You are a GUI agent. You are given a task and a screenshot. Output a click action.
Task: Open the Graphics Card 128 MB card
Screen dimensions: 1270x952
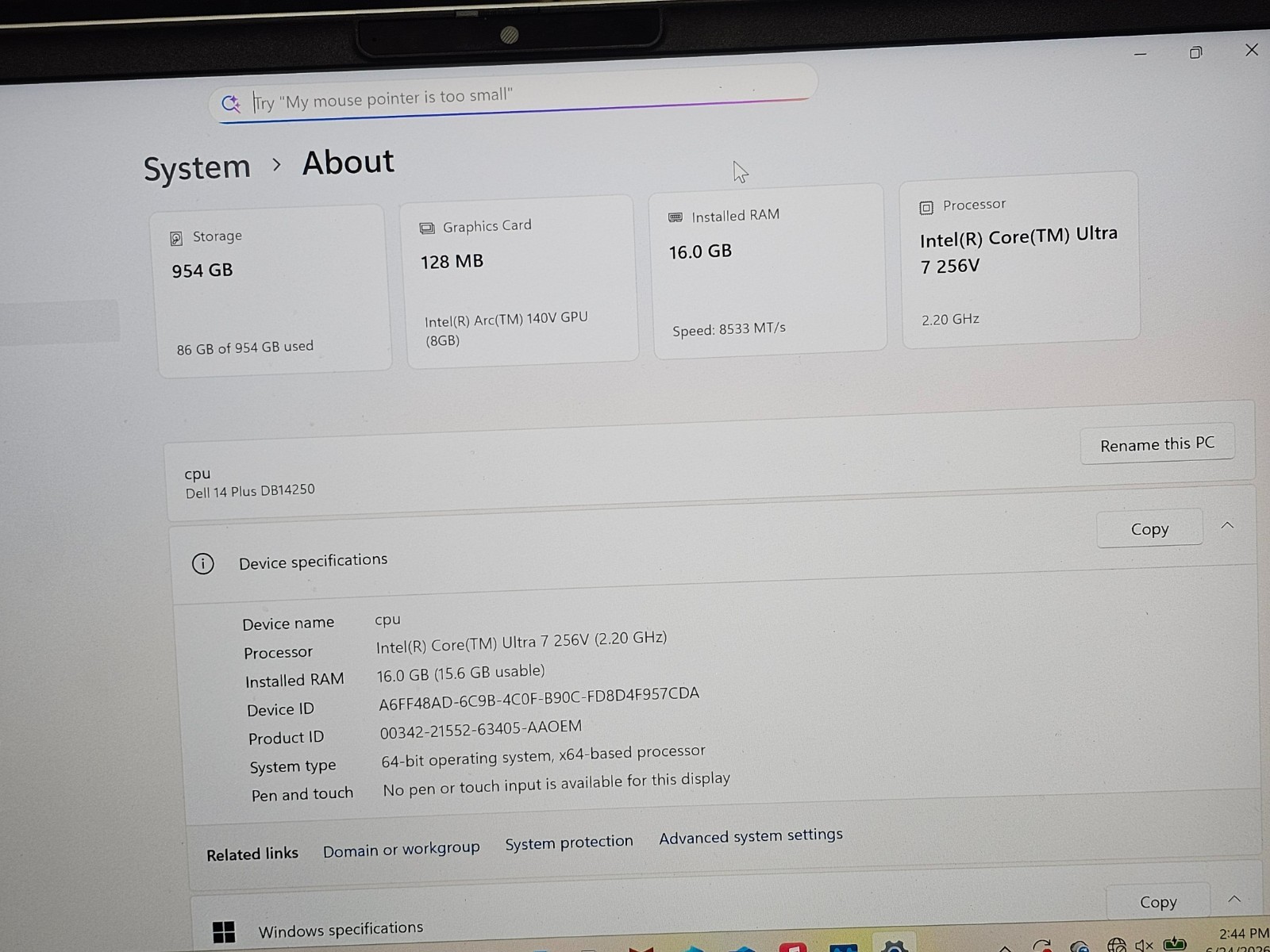coord(520,281)
